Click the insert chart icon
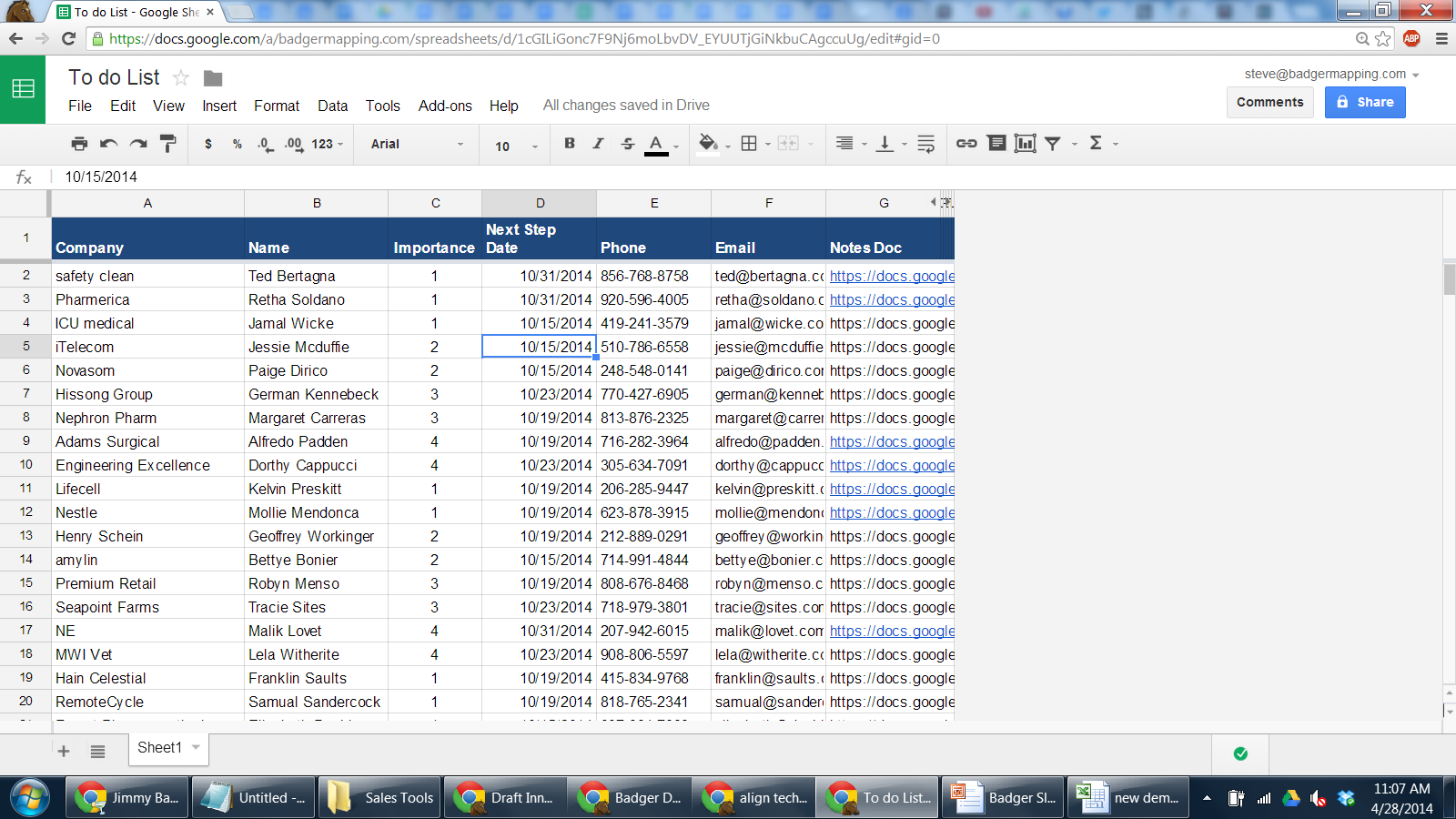The width and height of the screenshot is (1456, 819). (x=1026, y=143)
